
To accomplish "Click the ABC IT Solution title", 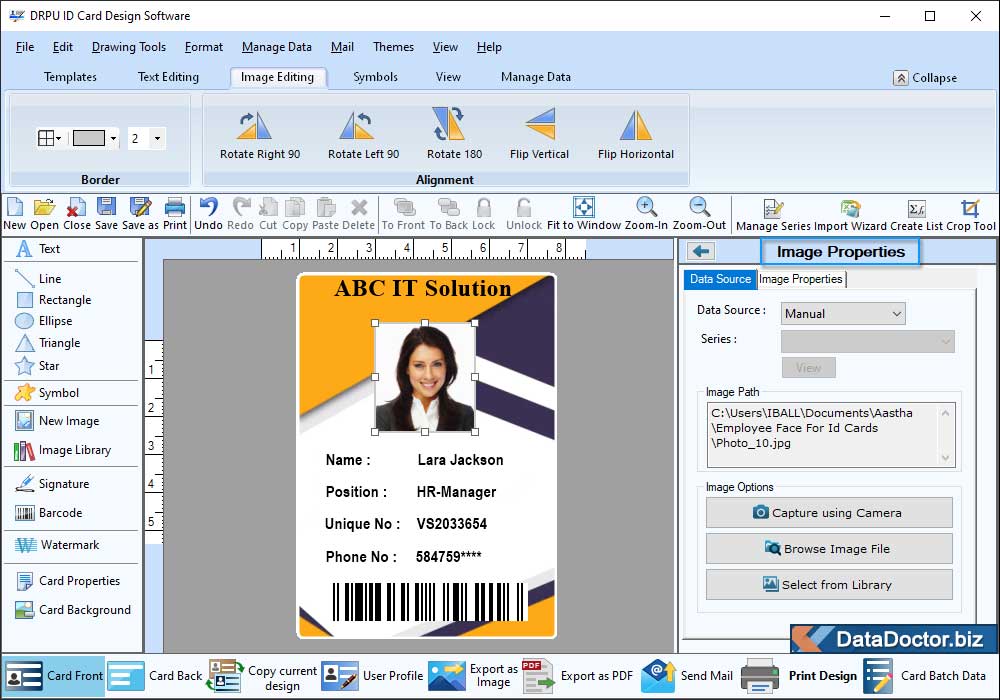I will point(423,289).
